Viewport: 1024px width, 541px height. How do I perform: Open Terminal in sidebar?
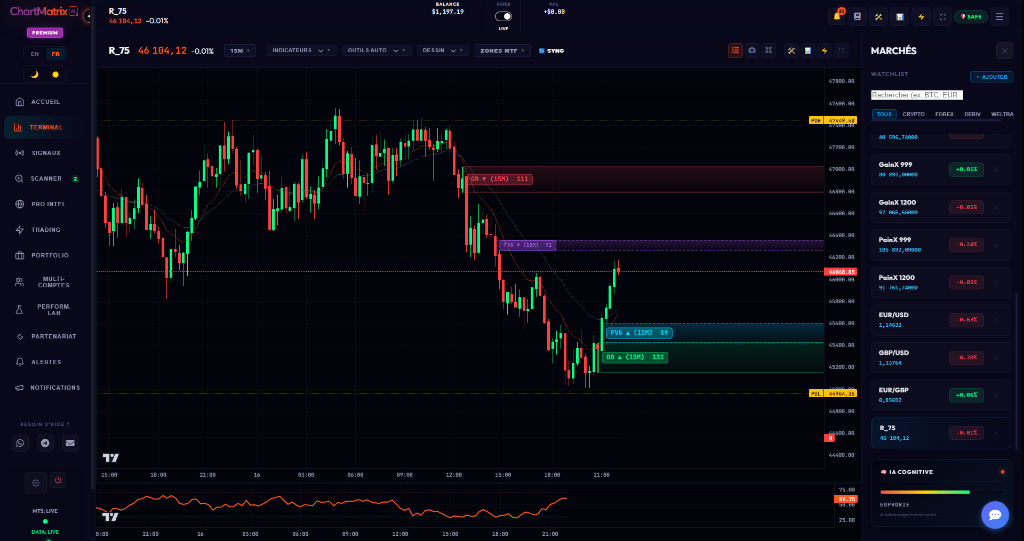click(46, 127)
